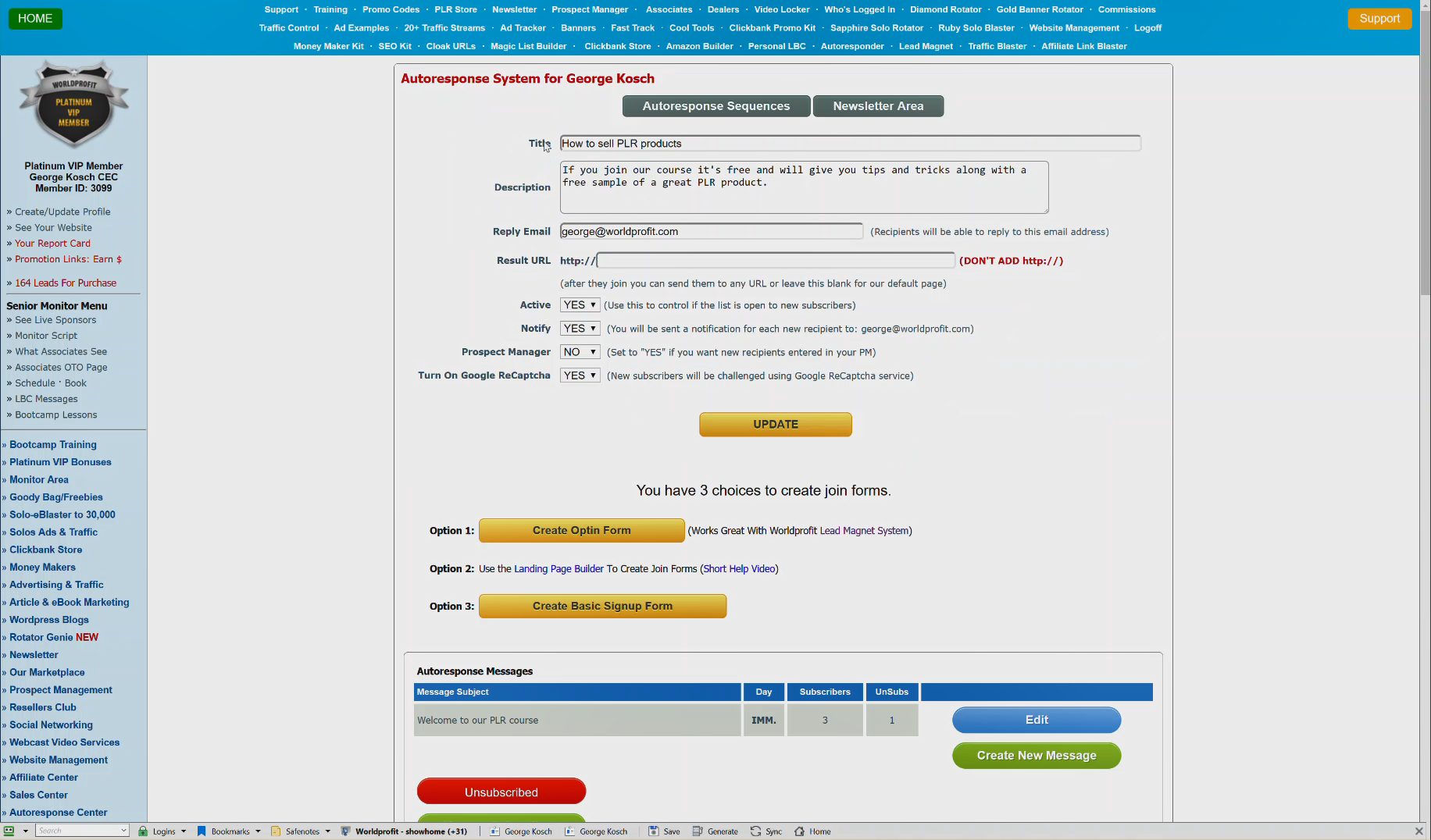Click the Logins lock icon in bottom toolbar
The image size is (1431, 840).
coord(143,831)
